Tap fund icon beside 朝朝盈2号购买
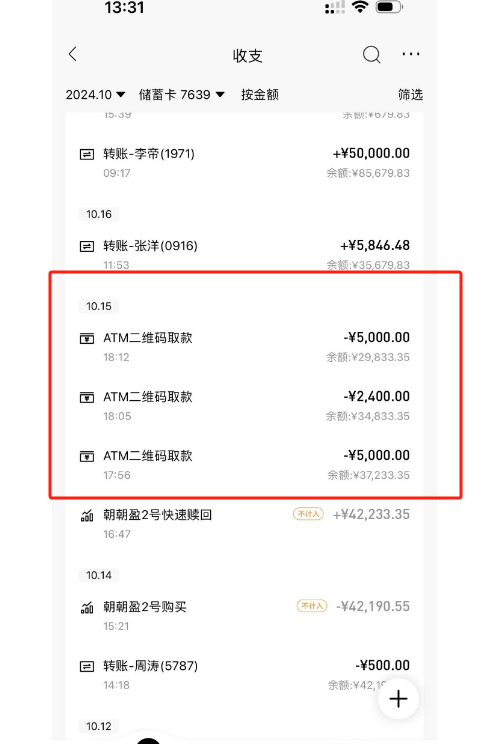 [86, 607]
